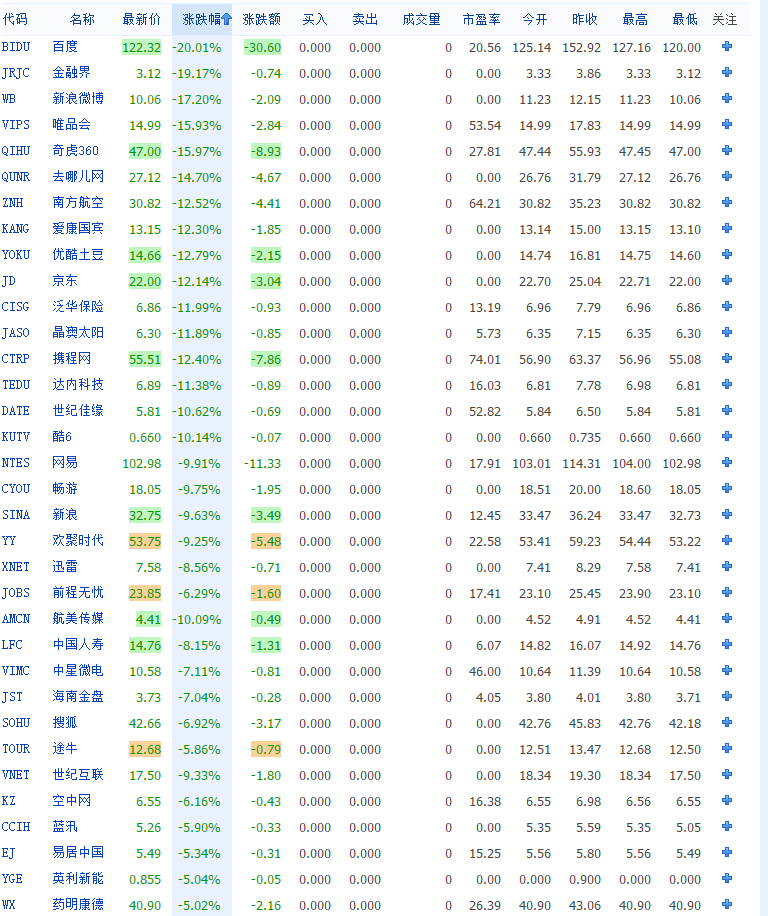Add CTRP to watchlist using plus icon
This screenshot has width=768, height=916.
(726, 359)
